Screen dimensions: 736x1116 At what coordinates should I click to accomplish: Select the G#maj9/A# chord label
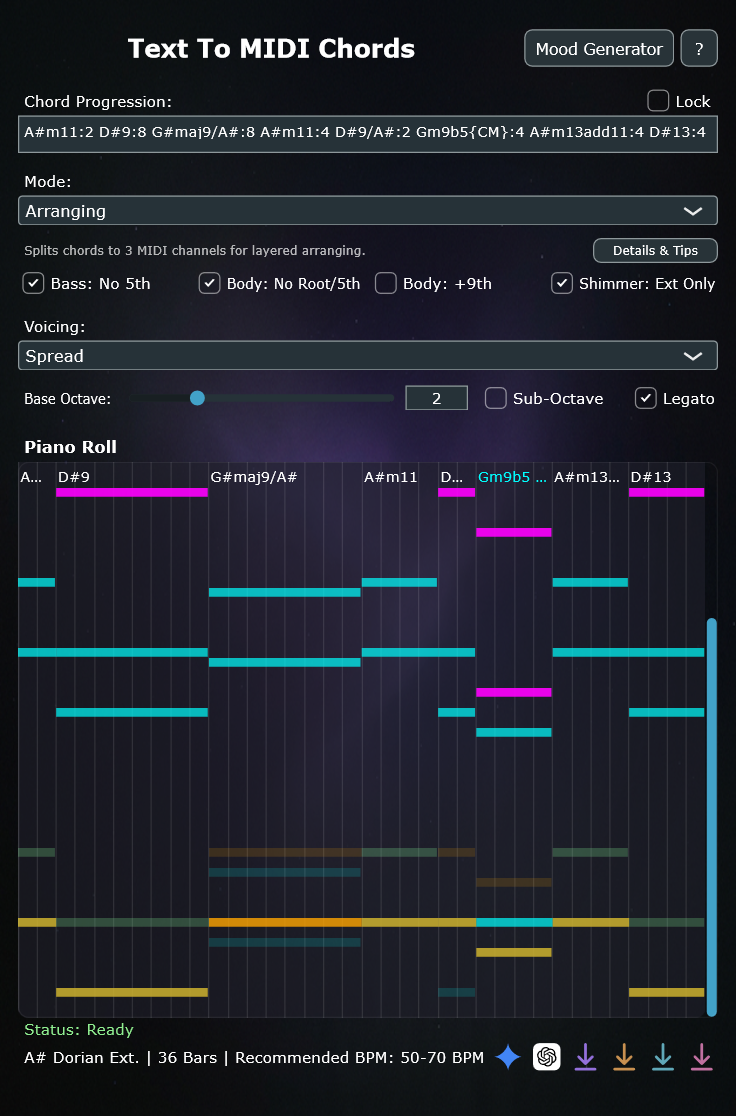click(253, 477)
